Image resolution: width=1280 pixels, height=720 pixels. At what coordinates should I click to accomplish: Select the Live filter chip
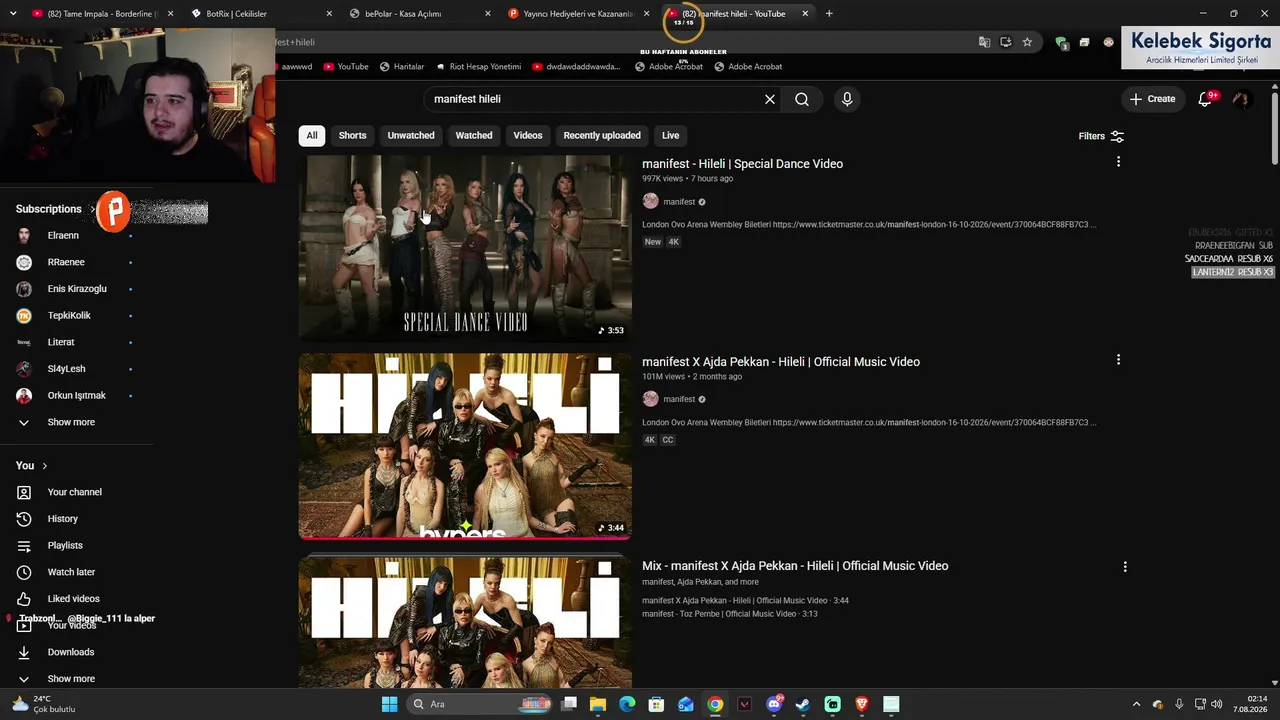(670, 136)
